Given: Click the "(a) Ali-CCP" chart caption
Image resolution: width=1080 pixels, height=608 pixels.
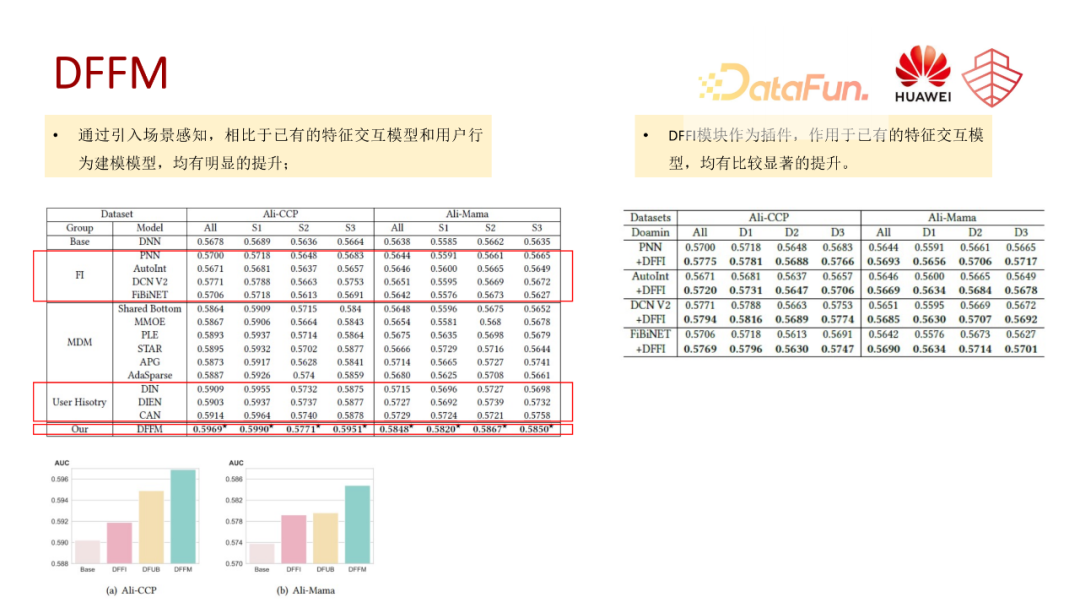Looking at the screenshot, I should point(134,590).
